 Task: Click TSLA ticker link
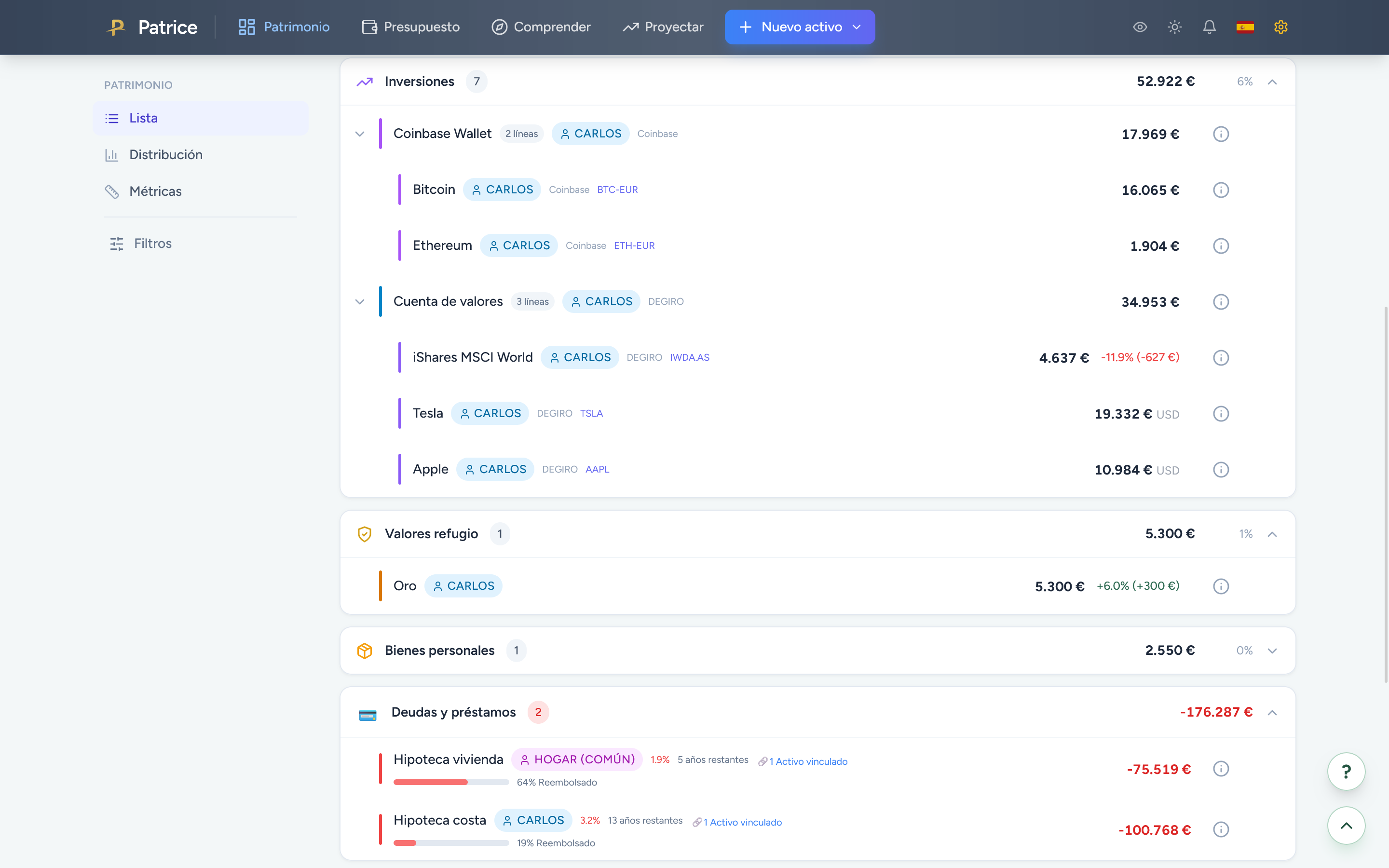[x=591, y=413]
